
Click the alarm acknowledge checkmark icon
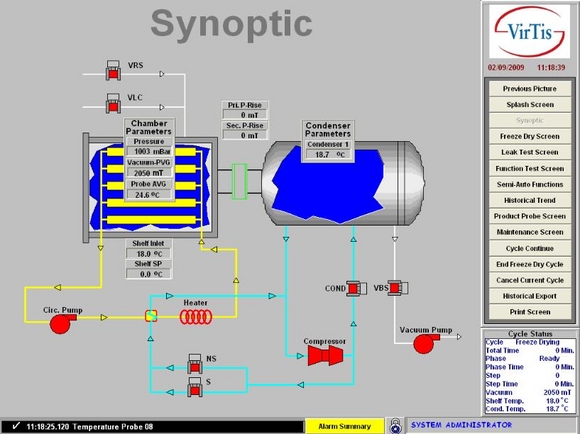point(16,426)
